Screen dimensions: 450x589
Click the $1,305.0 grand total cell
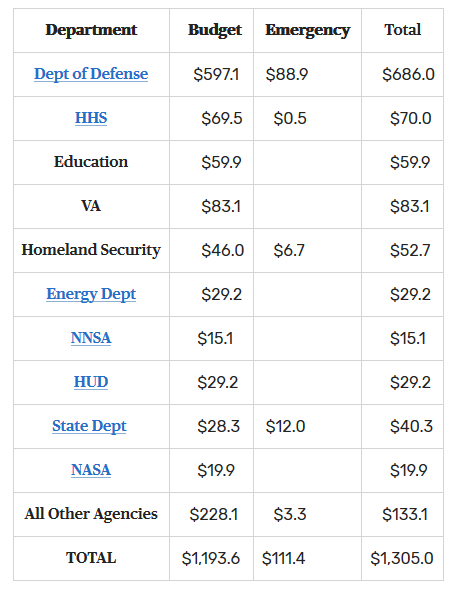(402, 559)
